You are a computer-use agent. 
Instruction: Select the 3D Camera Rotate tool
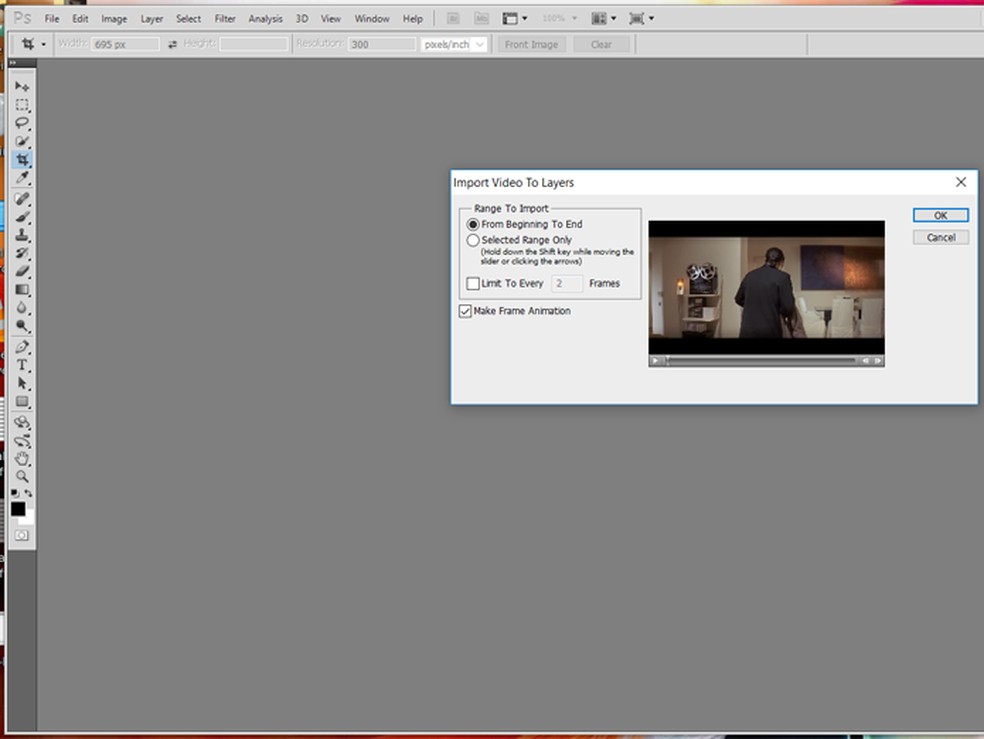point(22,440)
